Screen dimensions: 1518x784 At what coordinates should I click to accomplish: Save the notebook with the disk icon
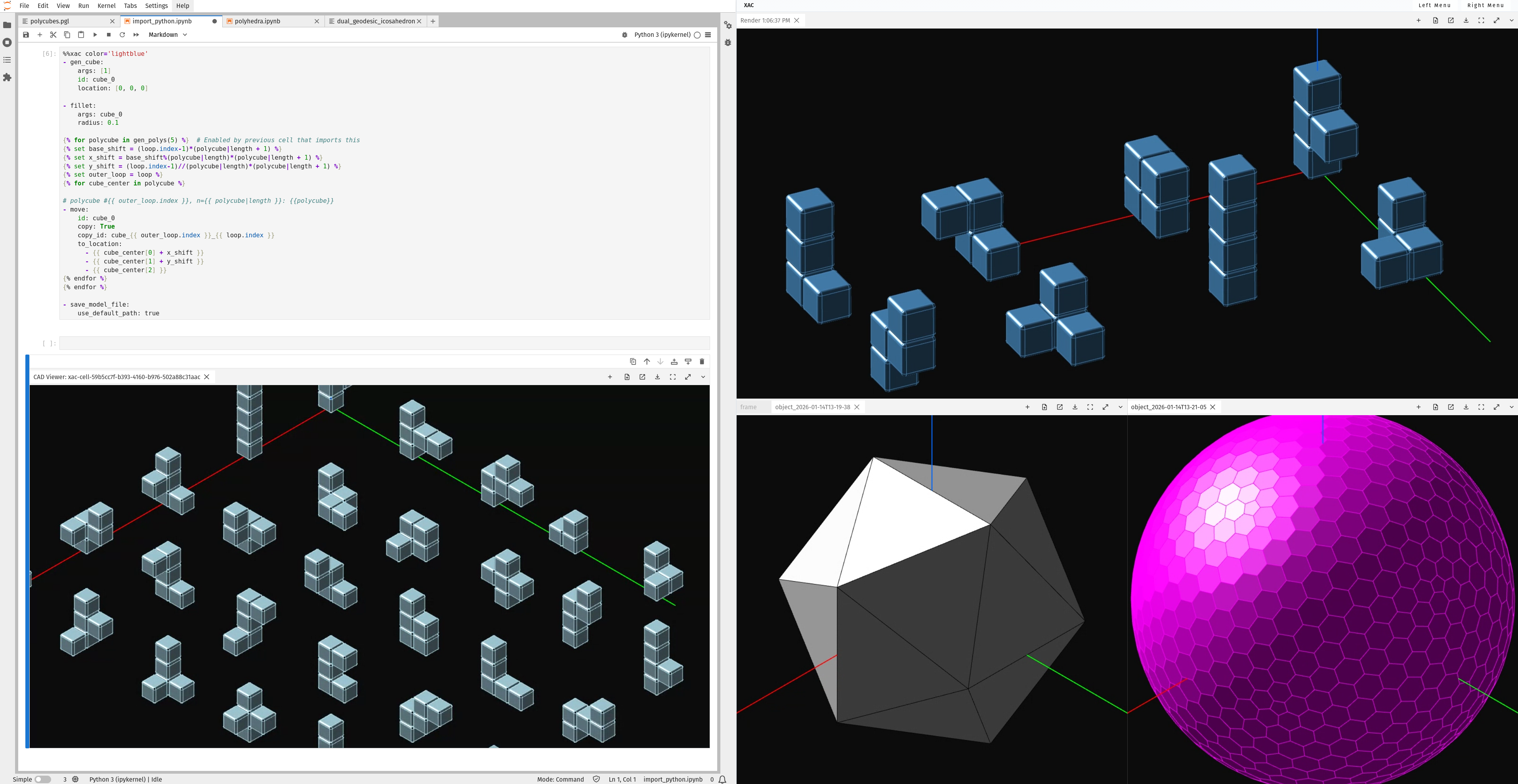point(26,35)
